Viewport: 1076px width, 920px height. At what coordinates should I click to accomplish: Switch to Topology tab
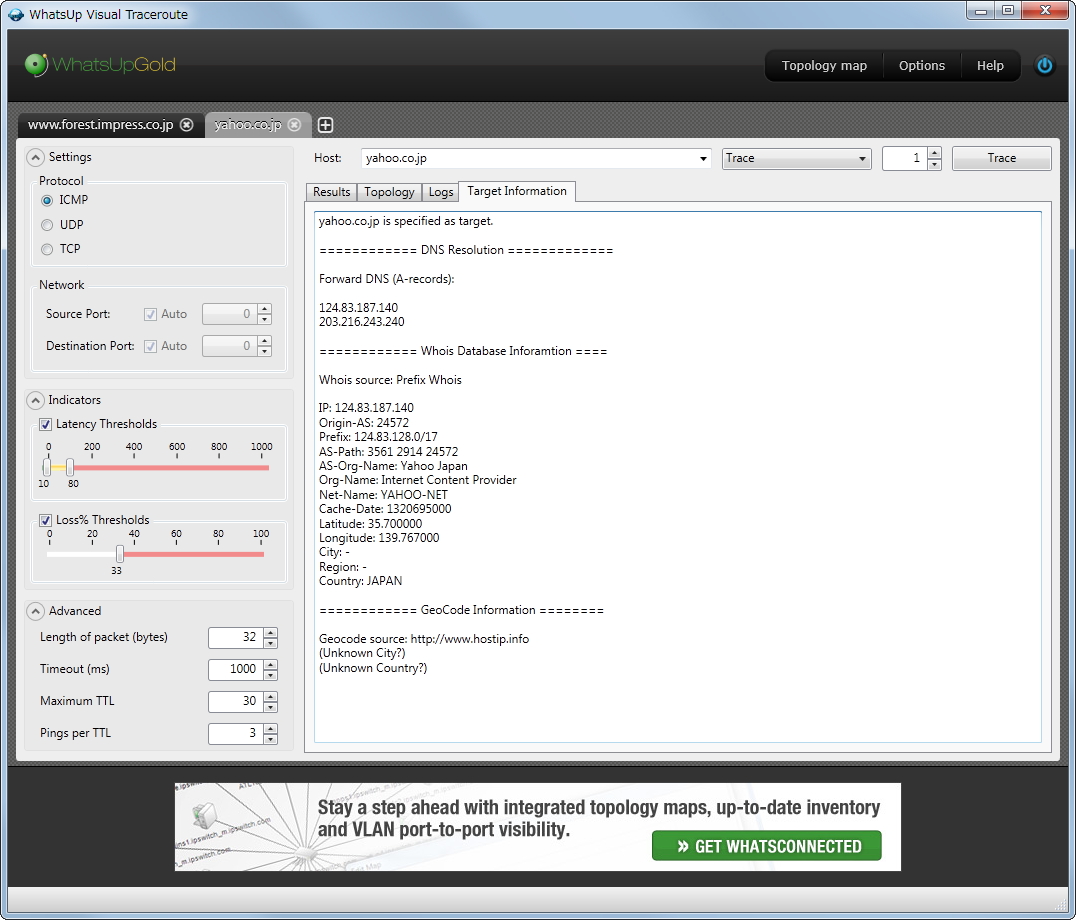[389, 192]
